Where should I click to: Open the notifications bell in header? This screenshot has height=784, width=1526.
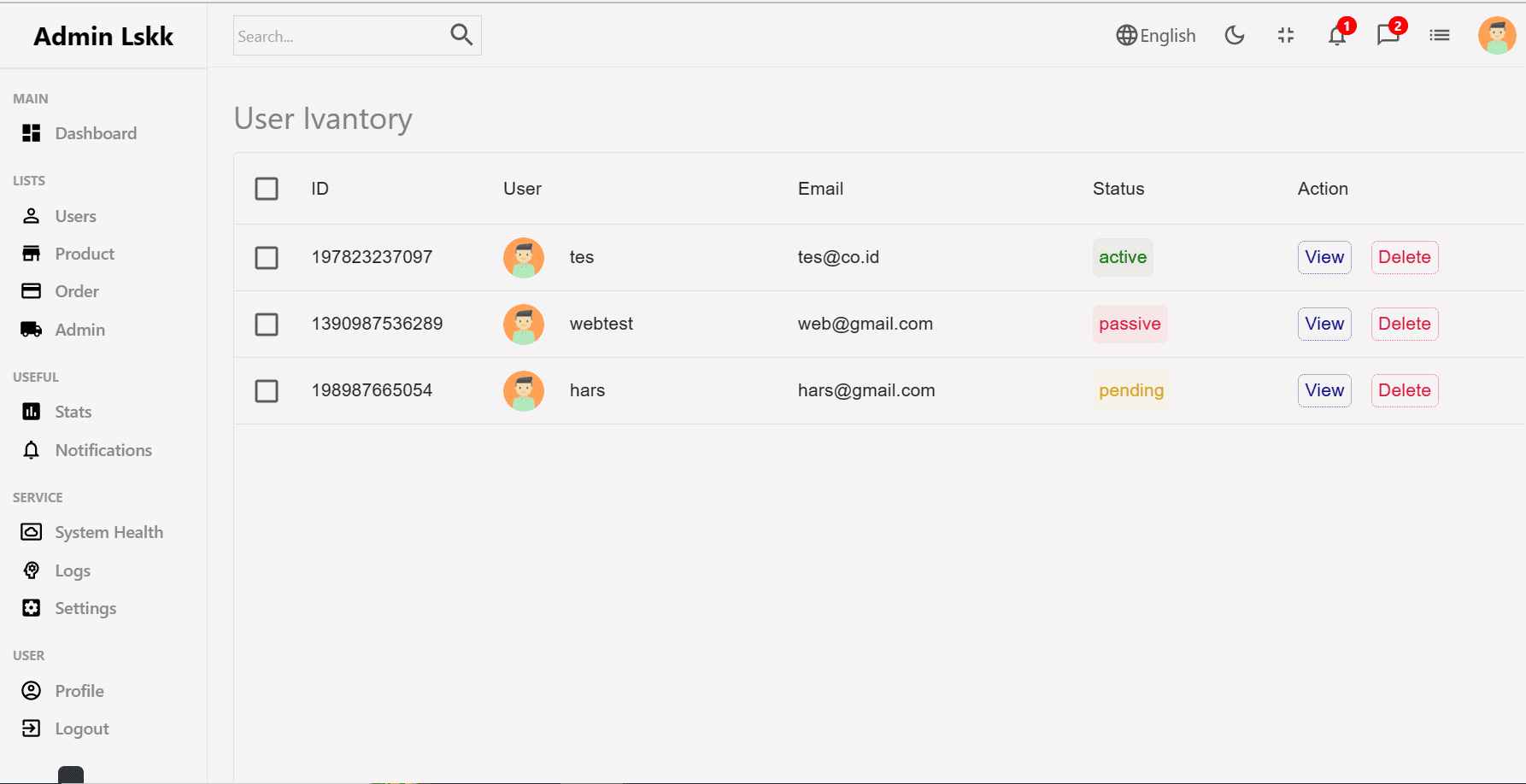coord(1337,35)
